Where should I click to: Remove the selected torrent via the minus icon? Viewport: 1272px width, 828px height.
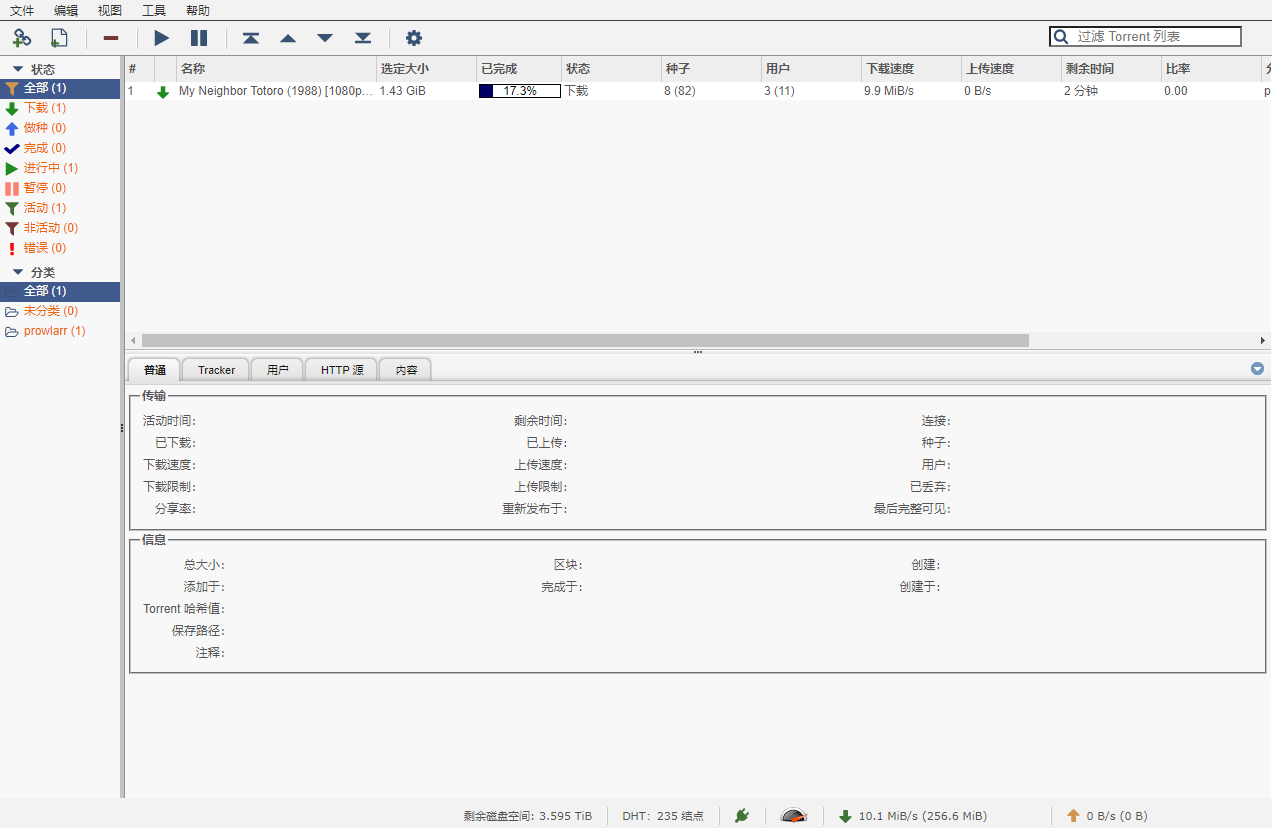111,38
